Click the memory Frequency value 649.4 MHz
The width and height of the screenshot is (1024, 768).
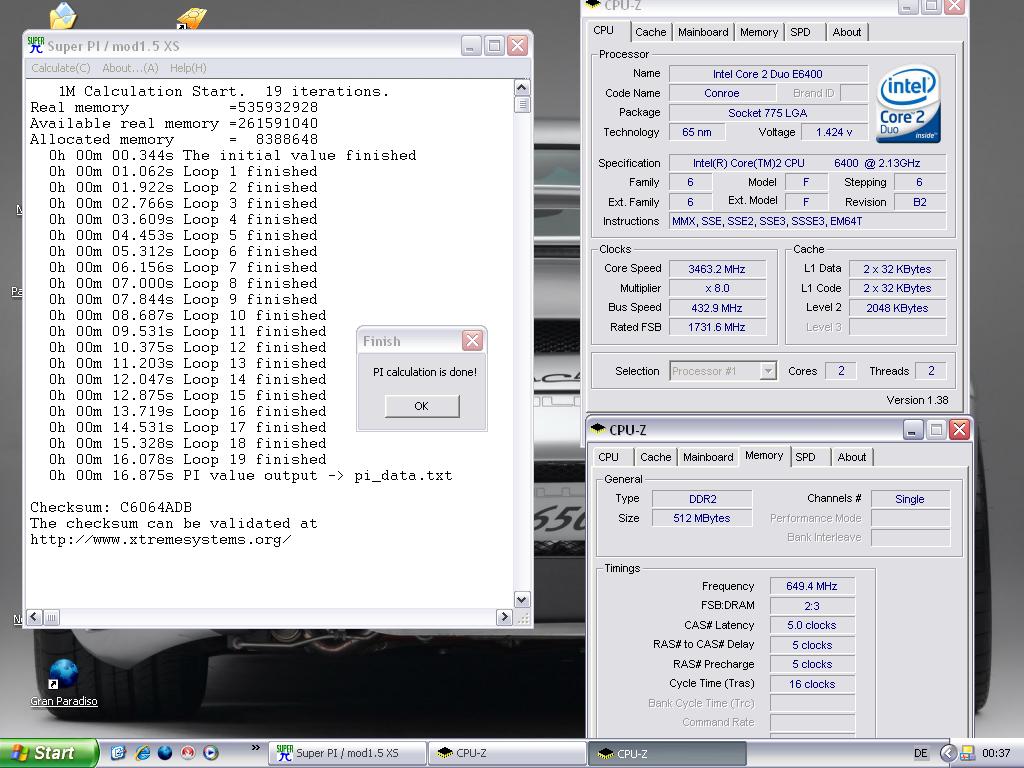[811, 586]
